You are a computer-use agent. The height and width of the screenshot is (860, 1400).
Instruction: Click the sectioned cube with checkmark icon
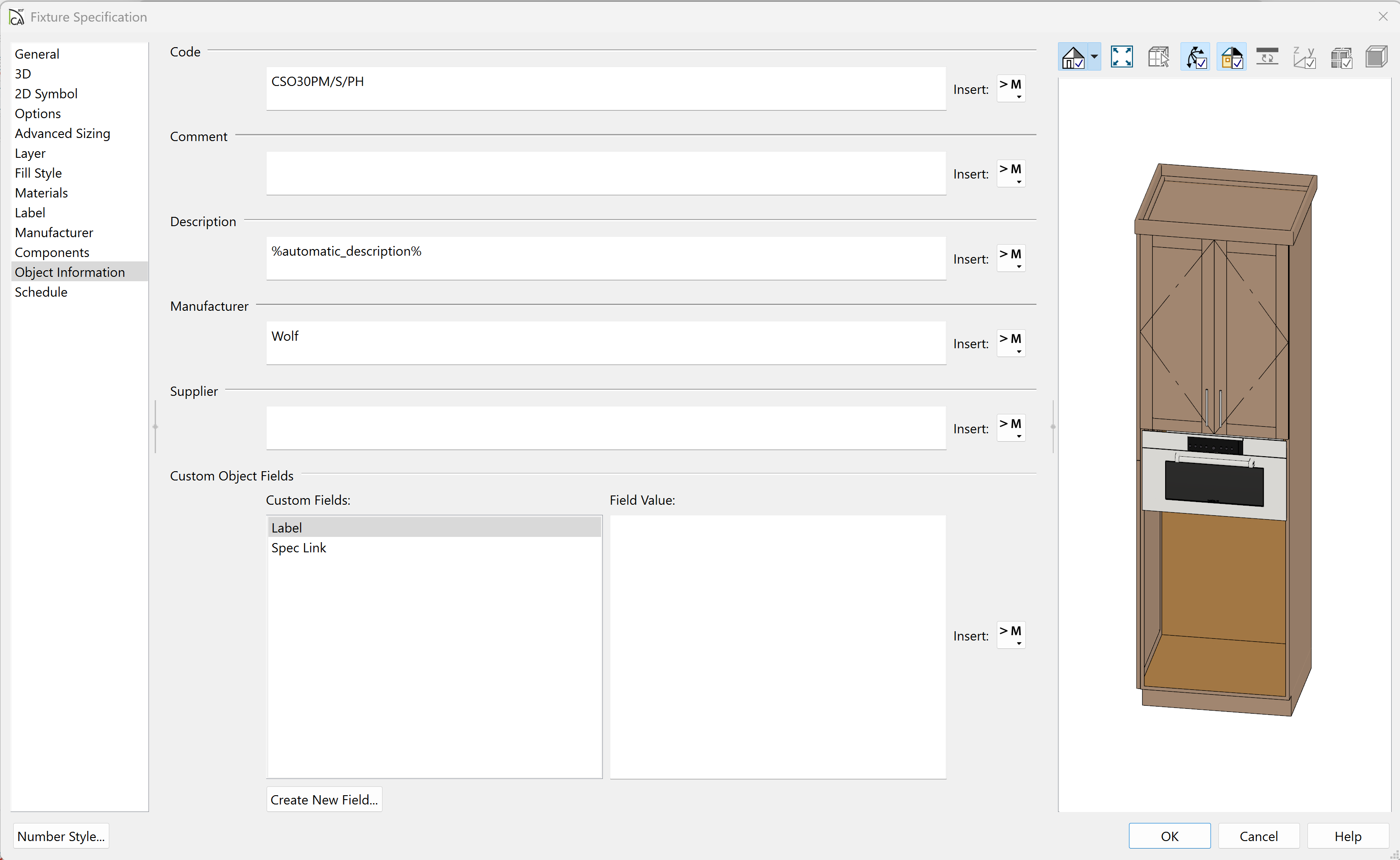click(1341, 57)
